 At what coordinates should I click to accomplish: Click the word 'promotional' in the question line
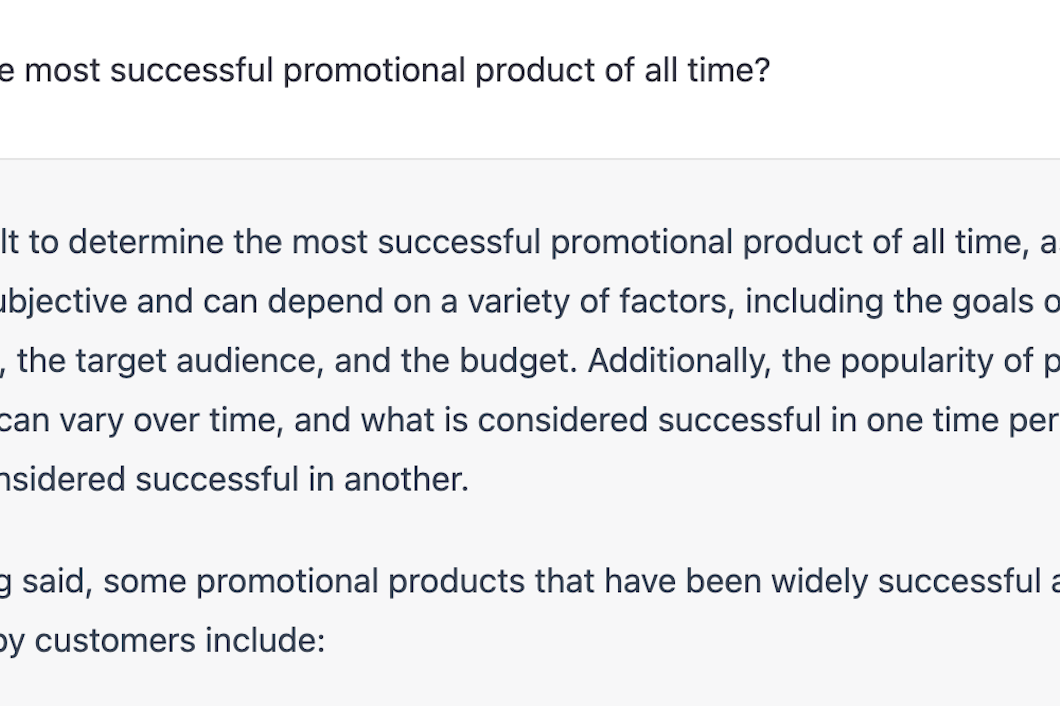click(374, 70)
